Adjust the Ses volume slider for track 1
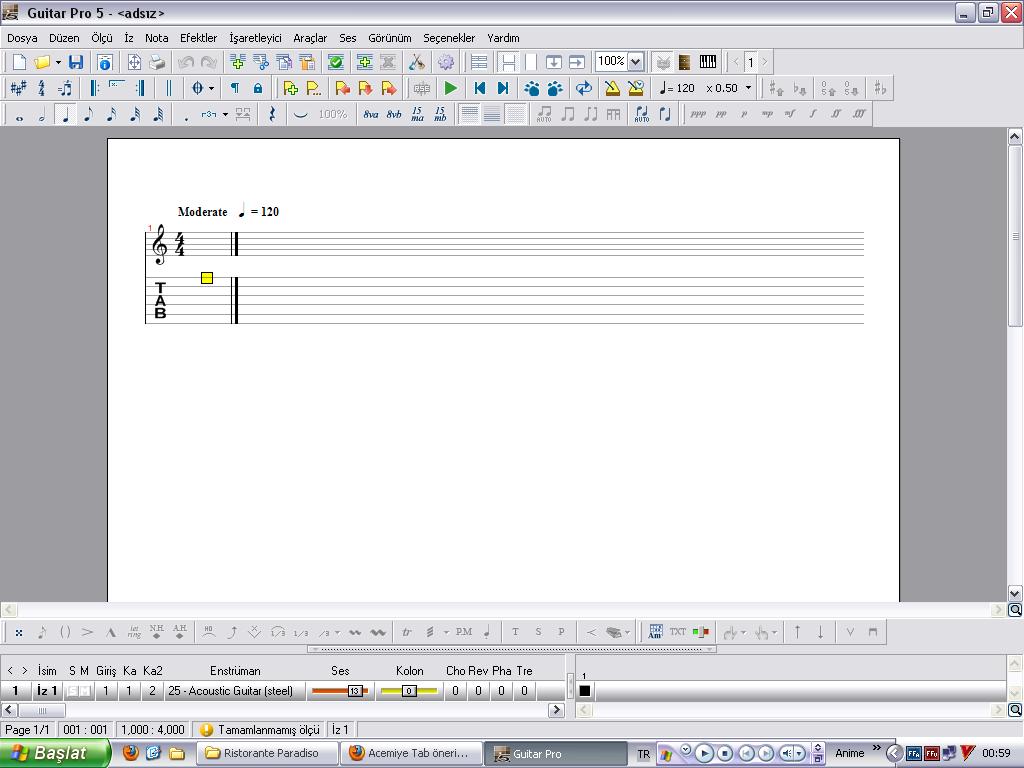 [x=354, y=691]
